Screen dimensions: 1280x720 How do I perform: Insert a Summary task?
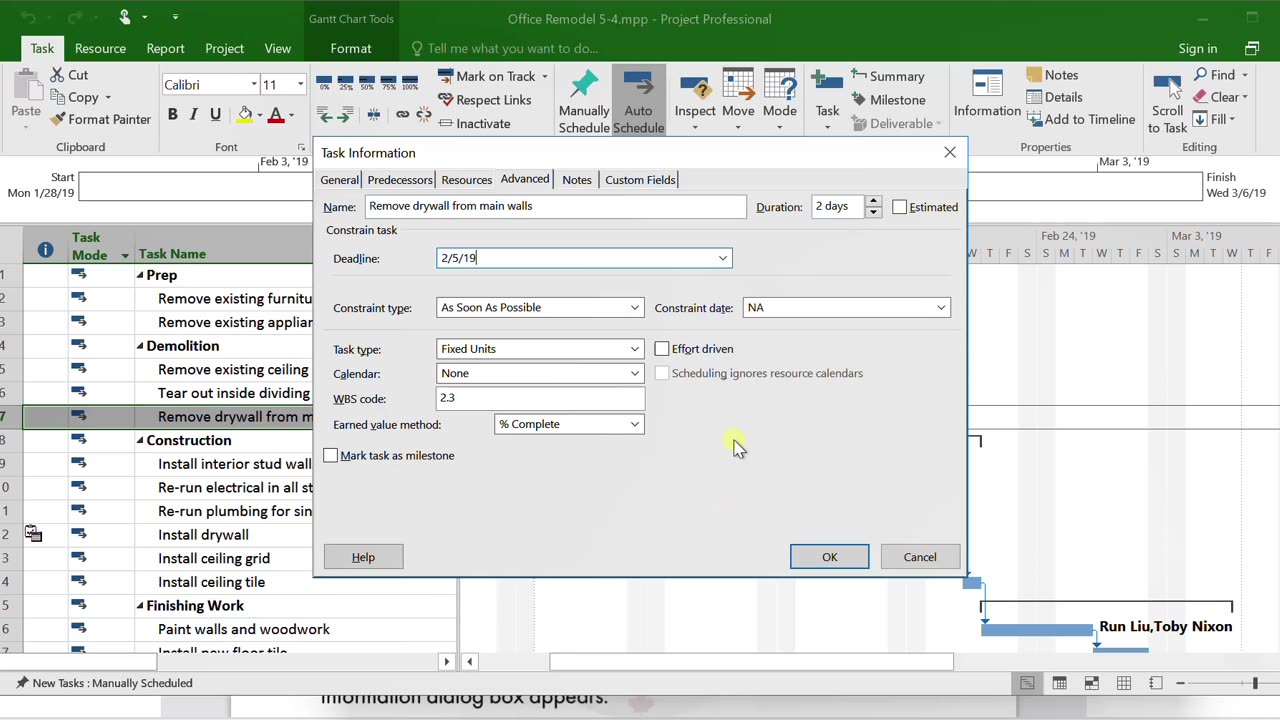point(887,76)
